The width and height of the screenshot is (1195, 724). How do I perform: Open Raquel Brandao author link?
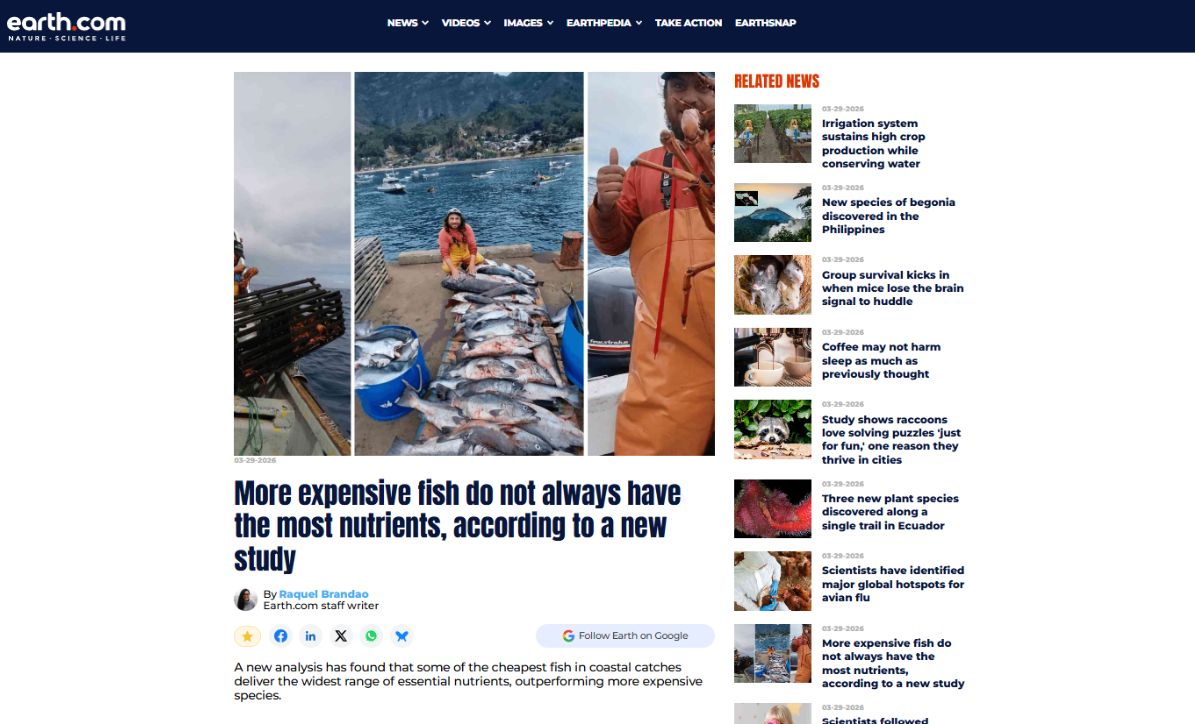[x=323, y=594]
